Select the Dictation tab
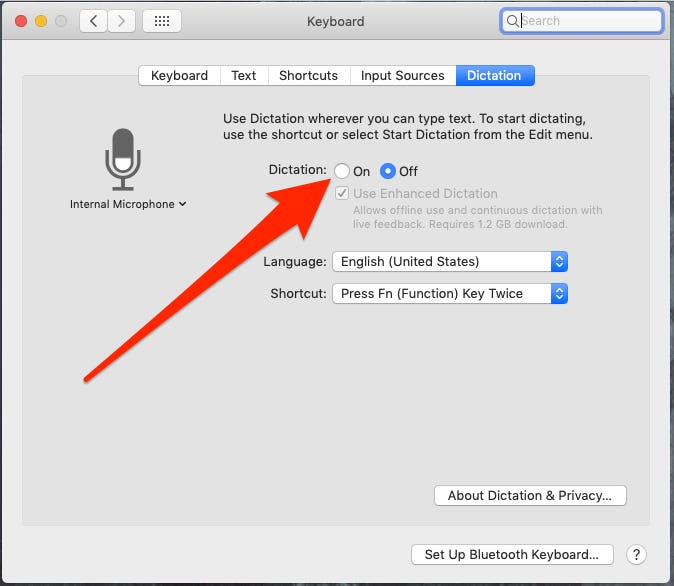The height and width of the screenshot is (586, 674). coord(494,75)
